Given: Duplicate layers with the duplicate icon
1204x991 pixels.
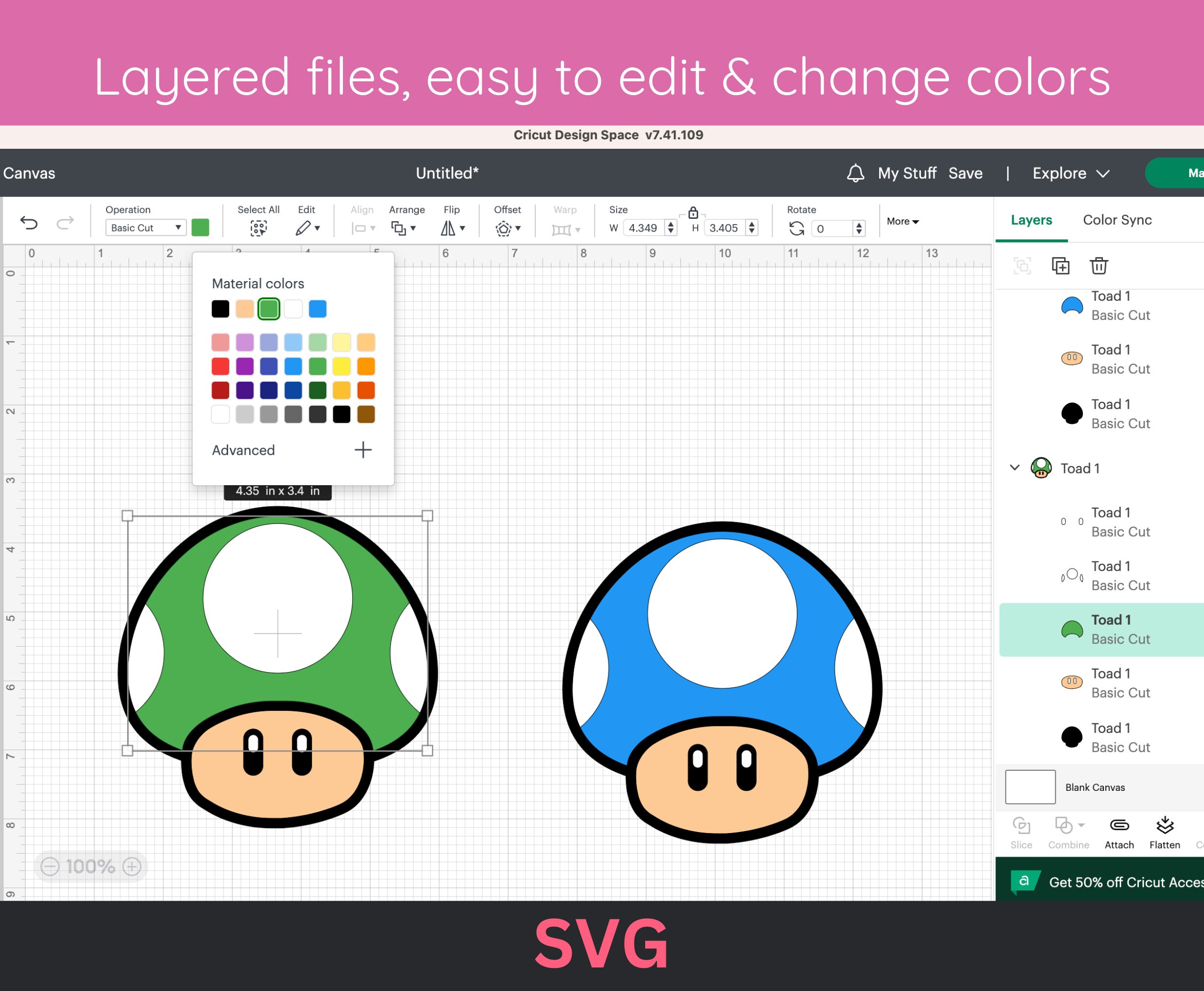Looking at the screenshot, I should (x=1060, y=265).
